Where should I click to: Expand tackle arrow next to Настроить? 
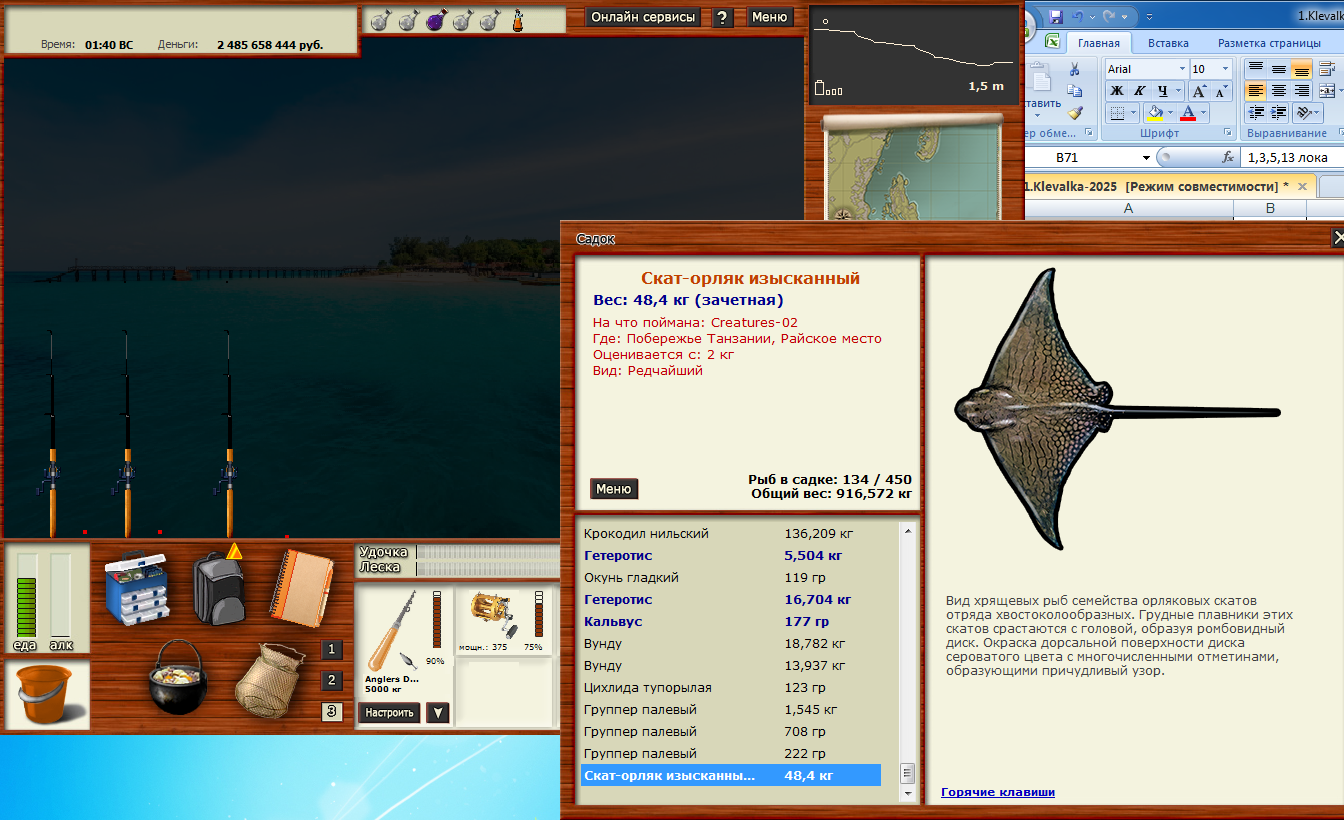pyautogui.click(x=437, y=713)
